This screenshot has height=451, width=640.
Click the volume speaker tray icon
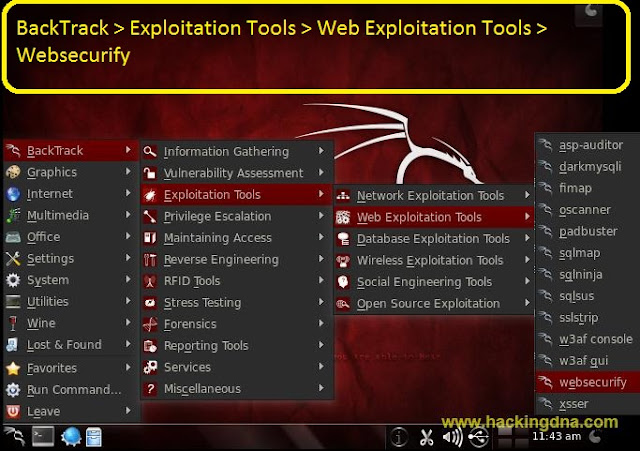click(x=452, y=438)
